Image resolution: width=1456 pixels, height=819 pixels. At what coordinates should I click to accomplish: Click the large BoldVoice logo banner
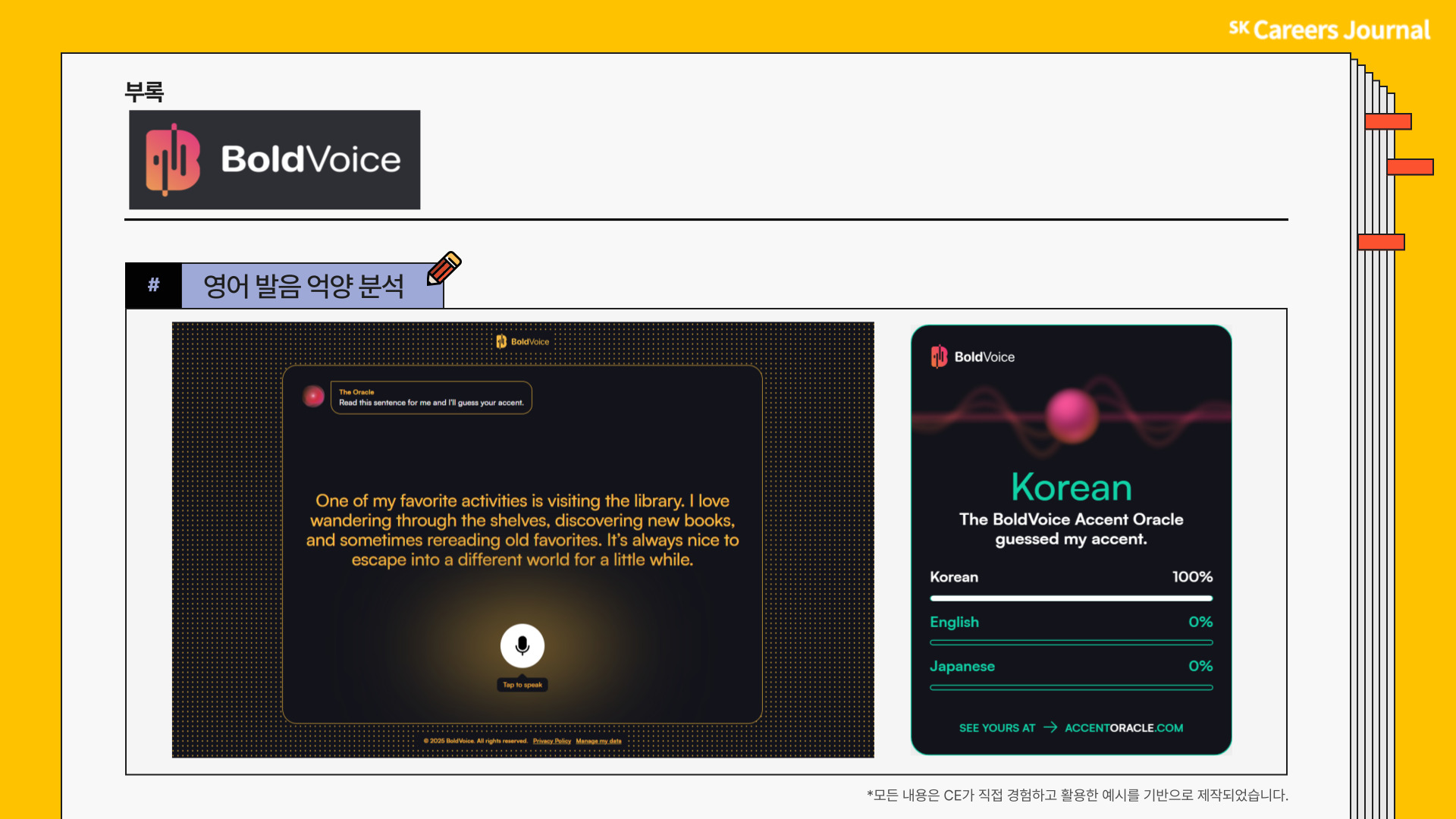(x=275, y=159)
